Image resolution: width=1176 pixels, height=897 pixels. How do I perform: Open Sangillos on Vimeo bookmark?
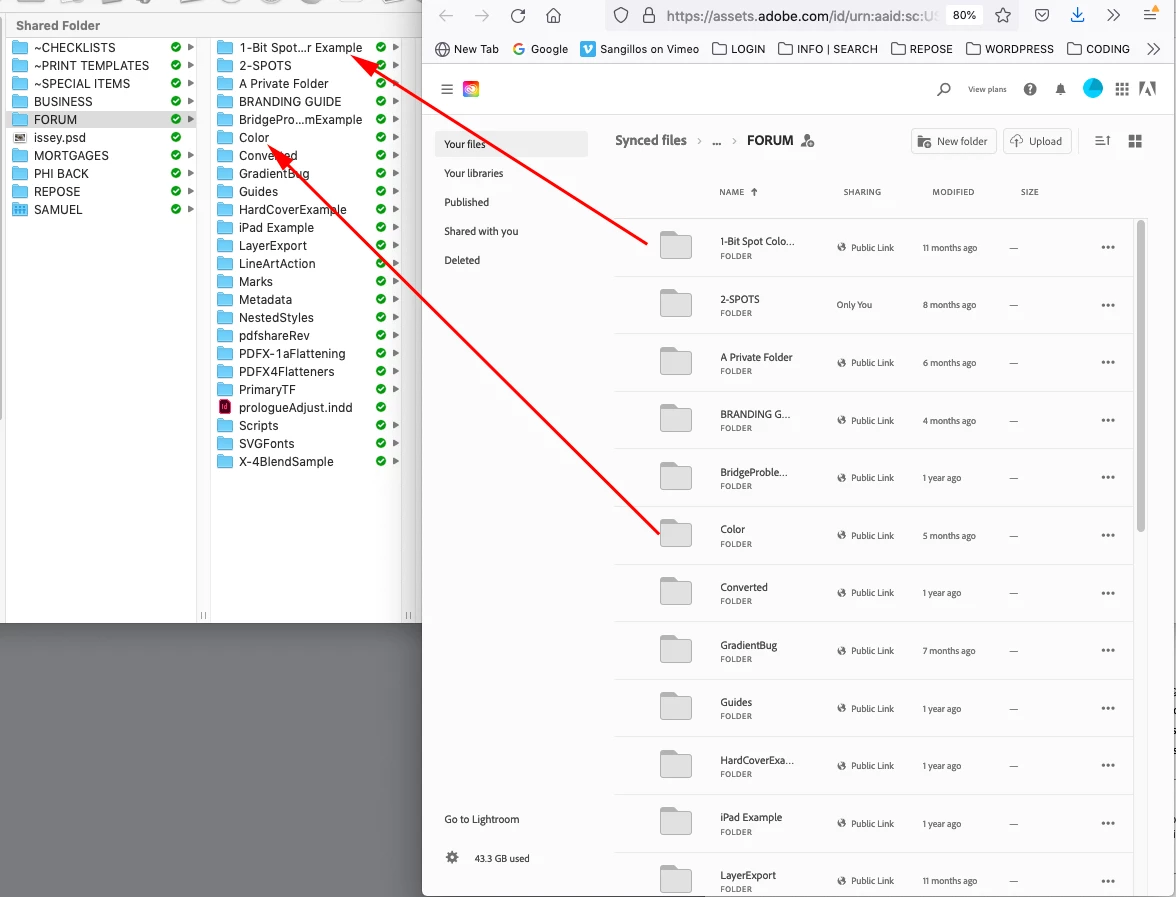[640, 49]
